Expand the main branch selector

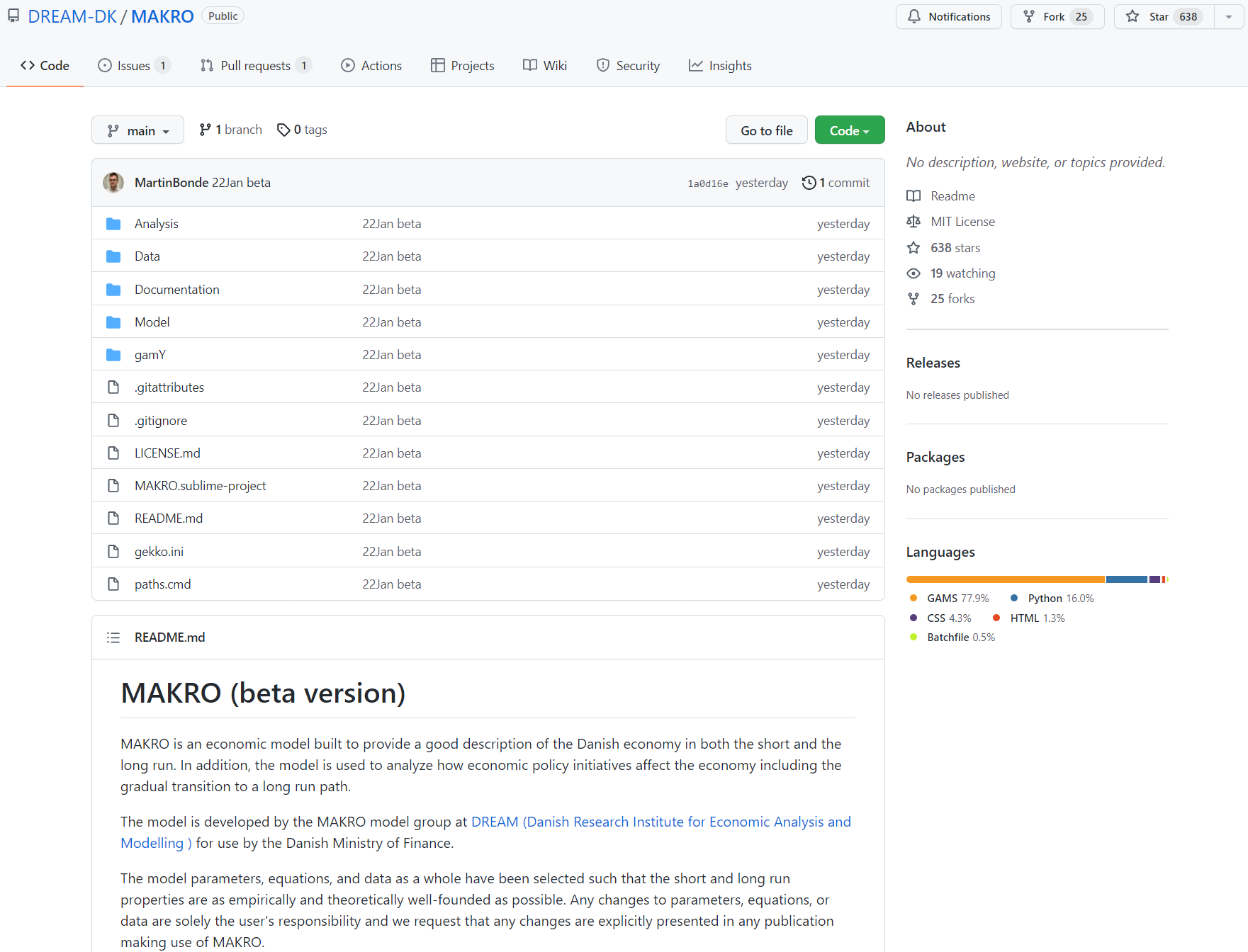[x=137, y=130]
